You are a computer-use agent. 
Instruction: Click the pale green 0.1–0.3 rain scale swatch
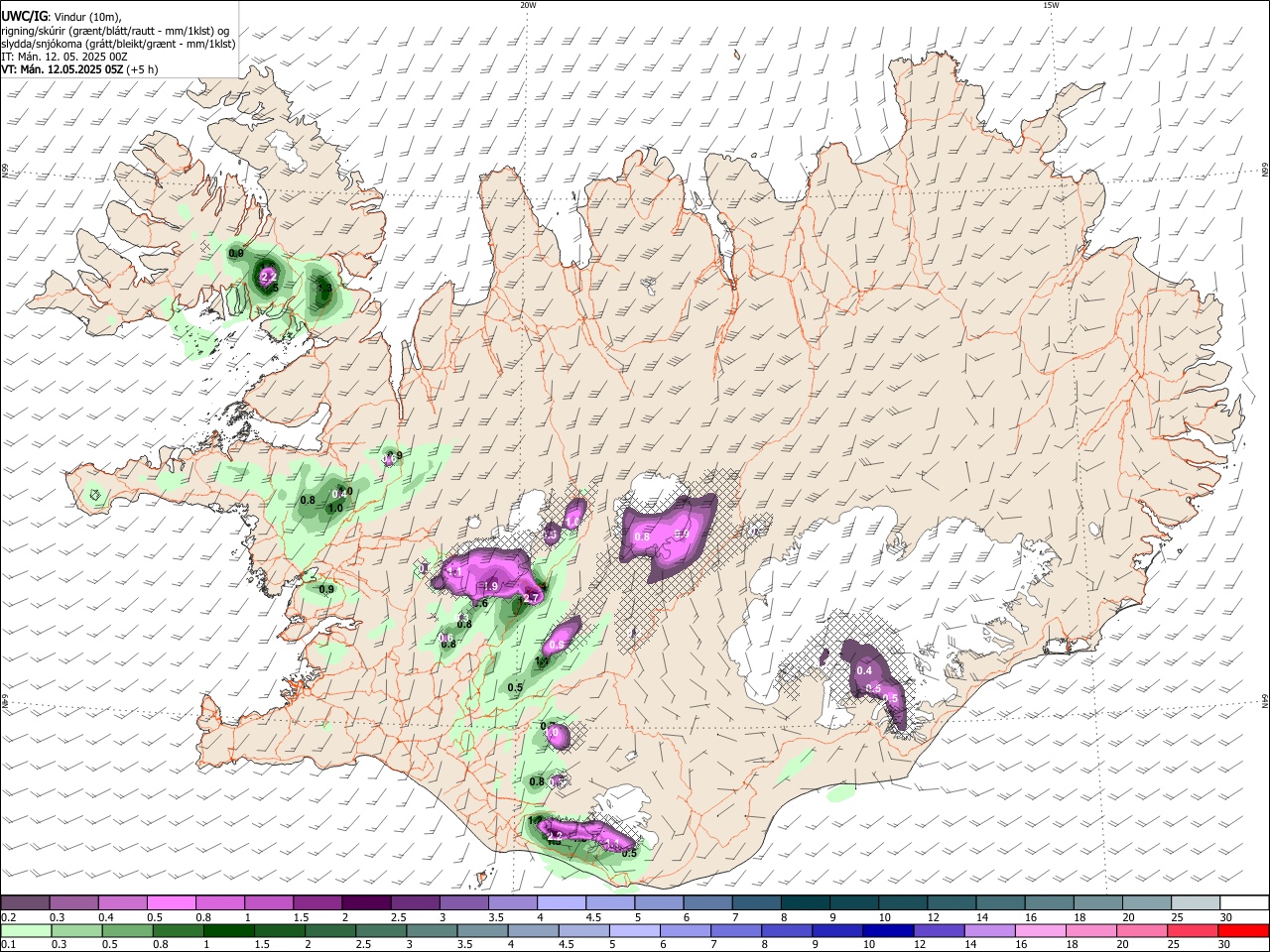(x=26, y=930)
